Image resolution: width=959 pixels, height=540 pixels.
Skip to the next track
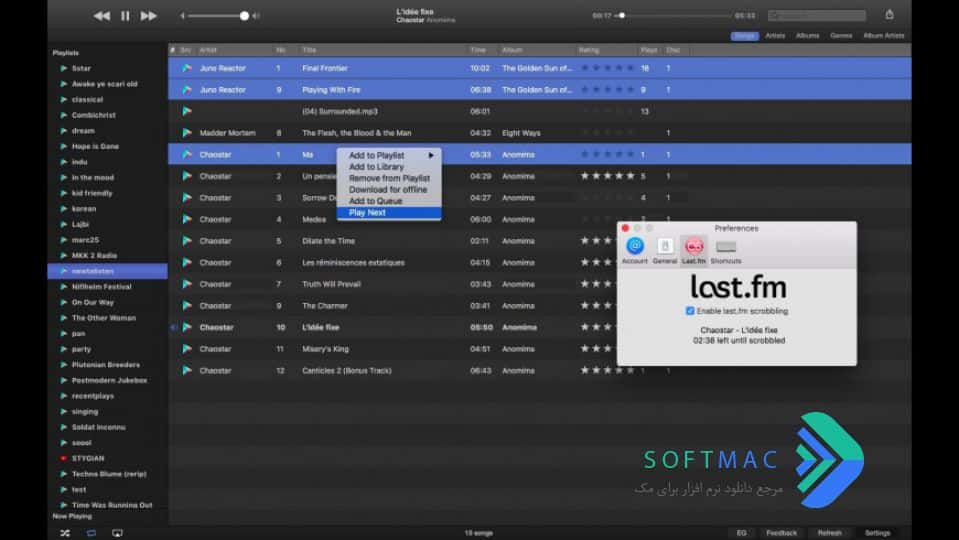click(148, 16)
